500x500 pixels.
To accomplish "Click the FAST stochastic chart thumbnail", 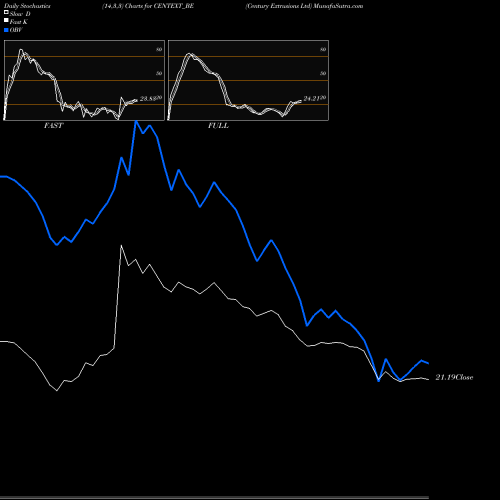I will (x=84, y=80).
